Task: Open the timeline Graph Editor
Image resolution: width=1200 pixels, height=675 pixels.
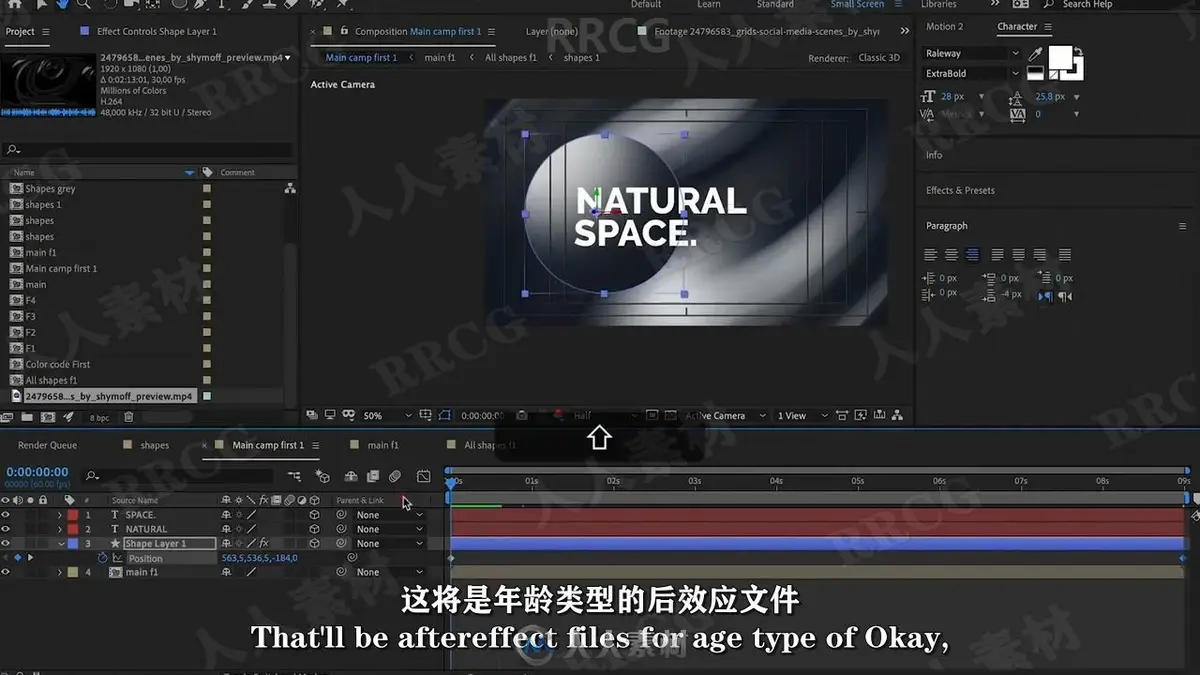Action: point(424,476)
